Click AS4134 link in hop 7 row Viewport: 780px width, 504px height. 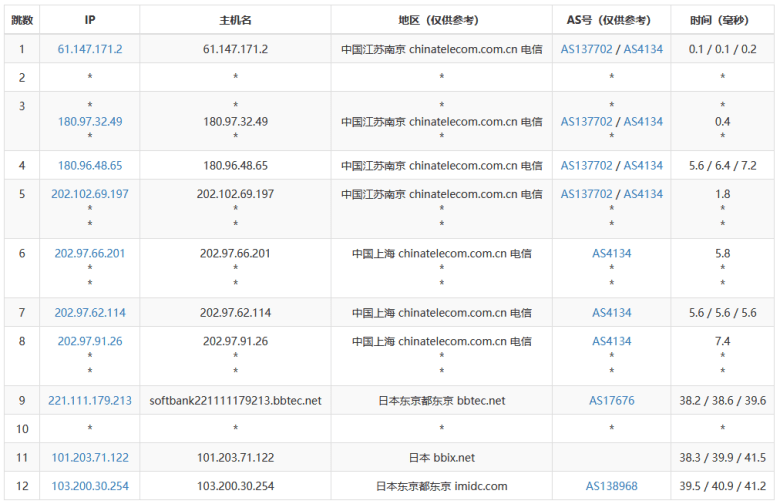coord(611,312)
